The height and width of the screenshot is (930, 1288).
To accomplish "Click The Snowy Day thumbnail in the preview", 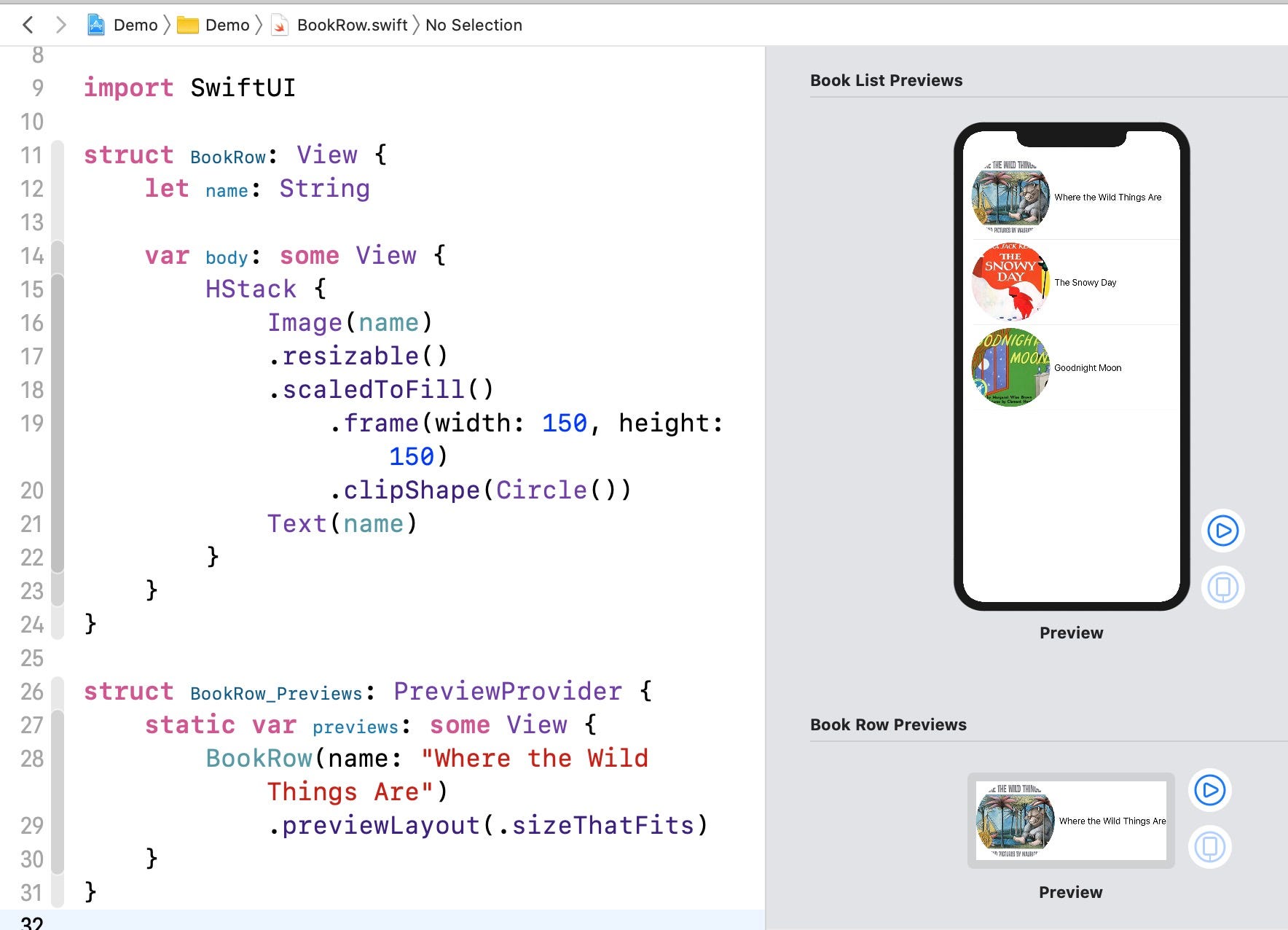I will point(1013,283).
